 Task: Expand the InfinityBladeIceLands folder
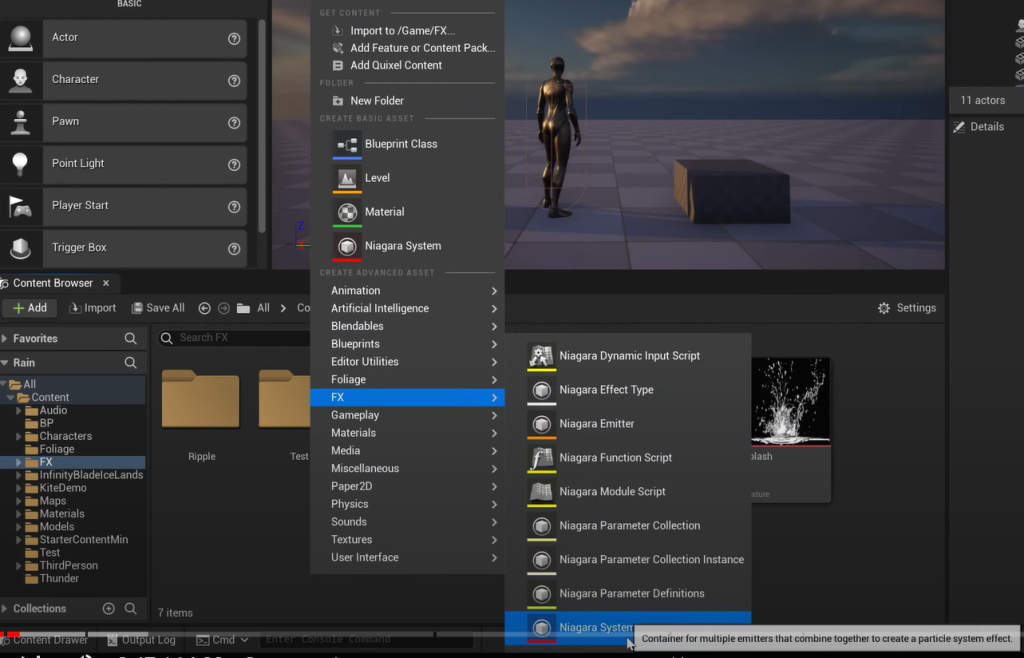(19, 475)
